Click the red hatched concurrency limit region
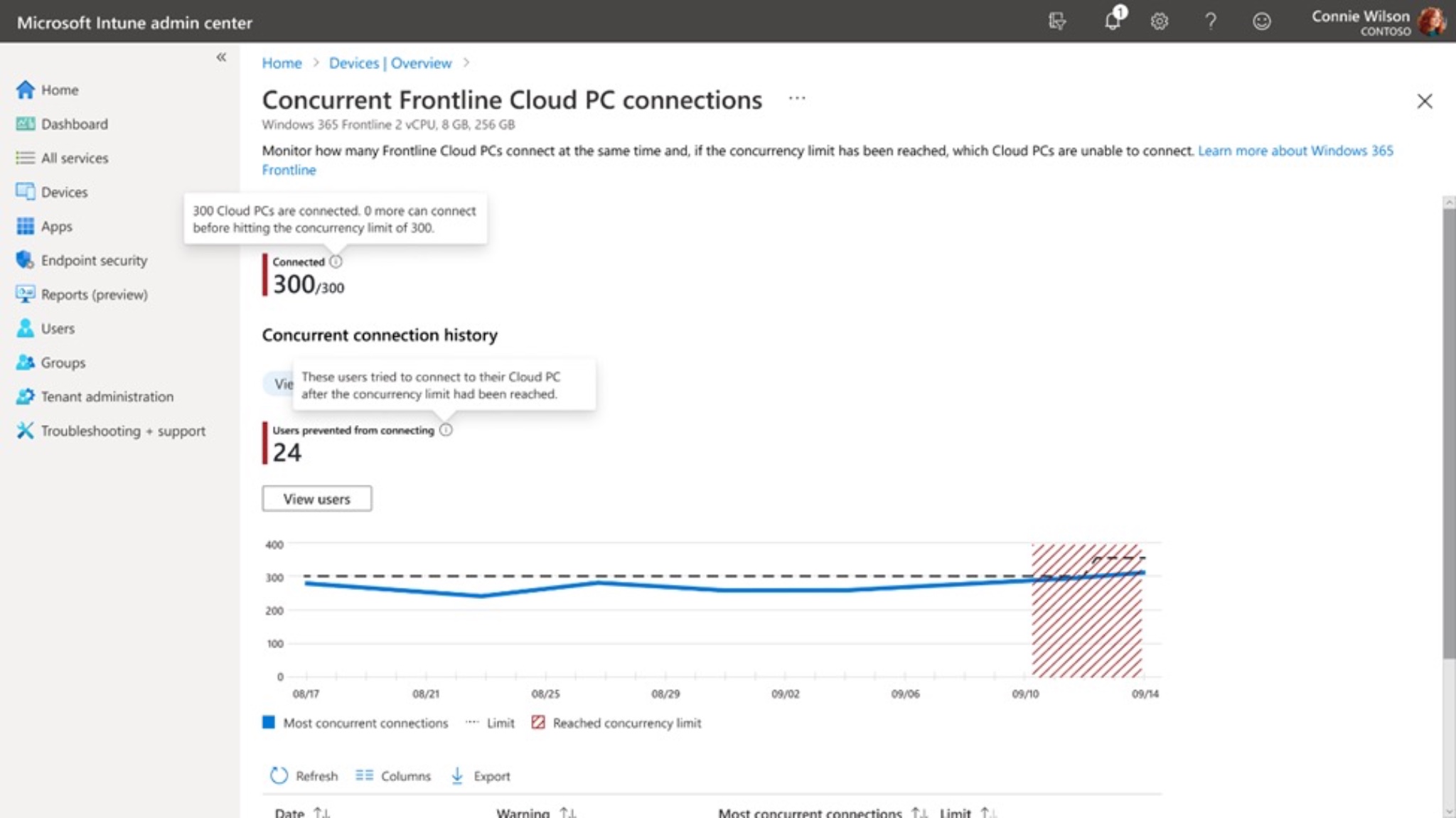 coord(1087,611)
